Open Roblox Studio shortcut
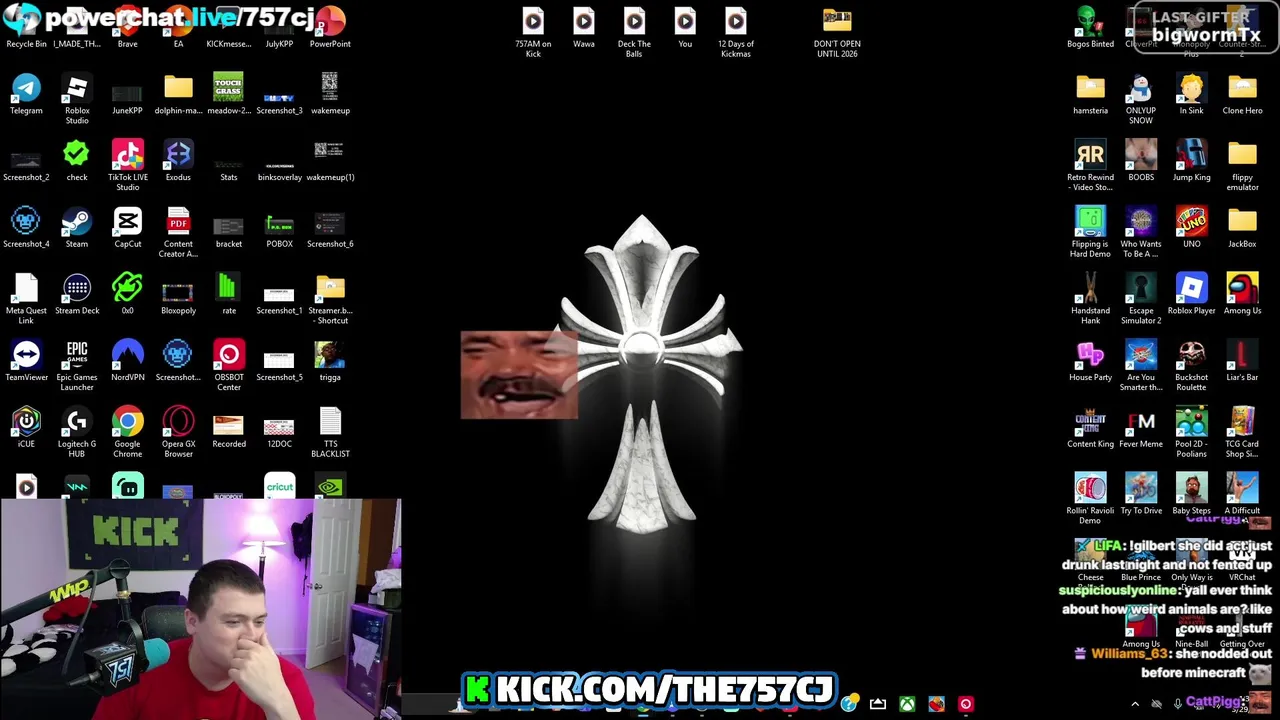The height and width of the screenshot is (720, 1280). tap(77, 99)
